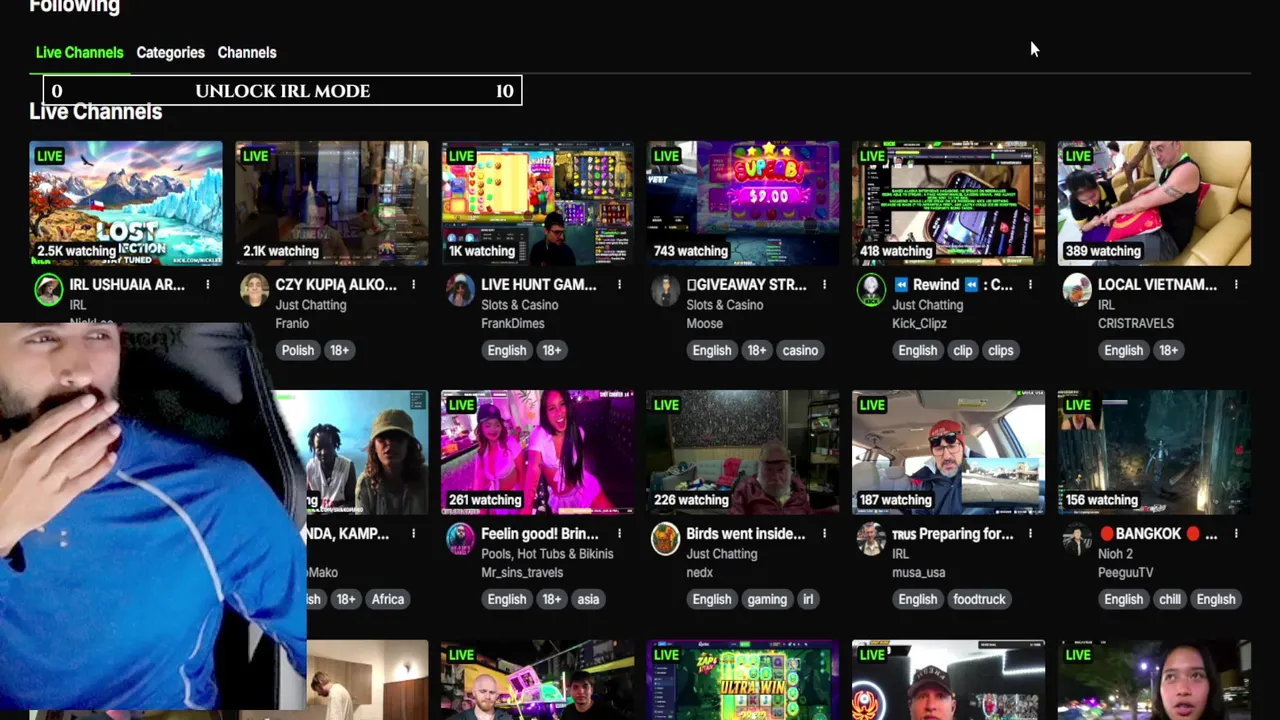The height and width of the screenshot is (720, 1280).
Task: Click Mr_sins_travels channel avatar
Action: click(x=460, y=539)
